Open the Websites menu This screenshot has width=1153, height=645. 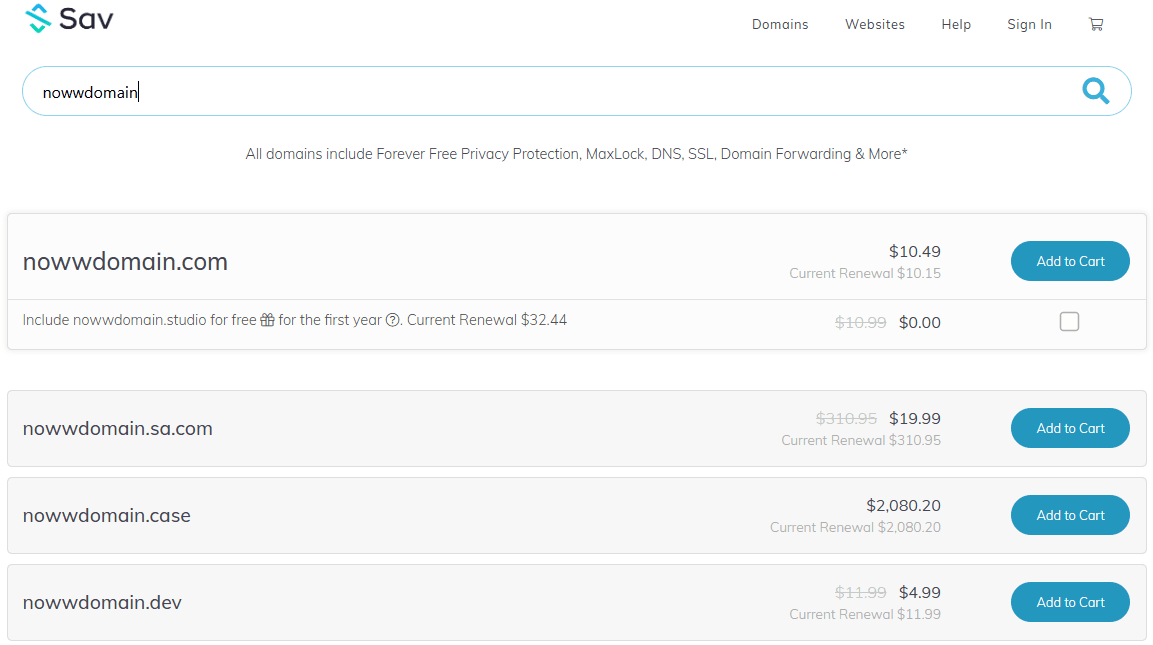(x=874, y=24)
